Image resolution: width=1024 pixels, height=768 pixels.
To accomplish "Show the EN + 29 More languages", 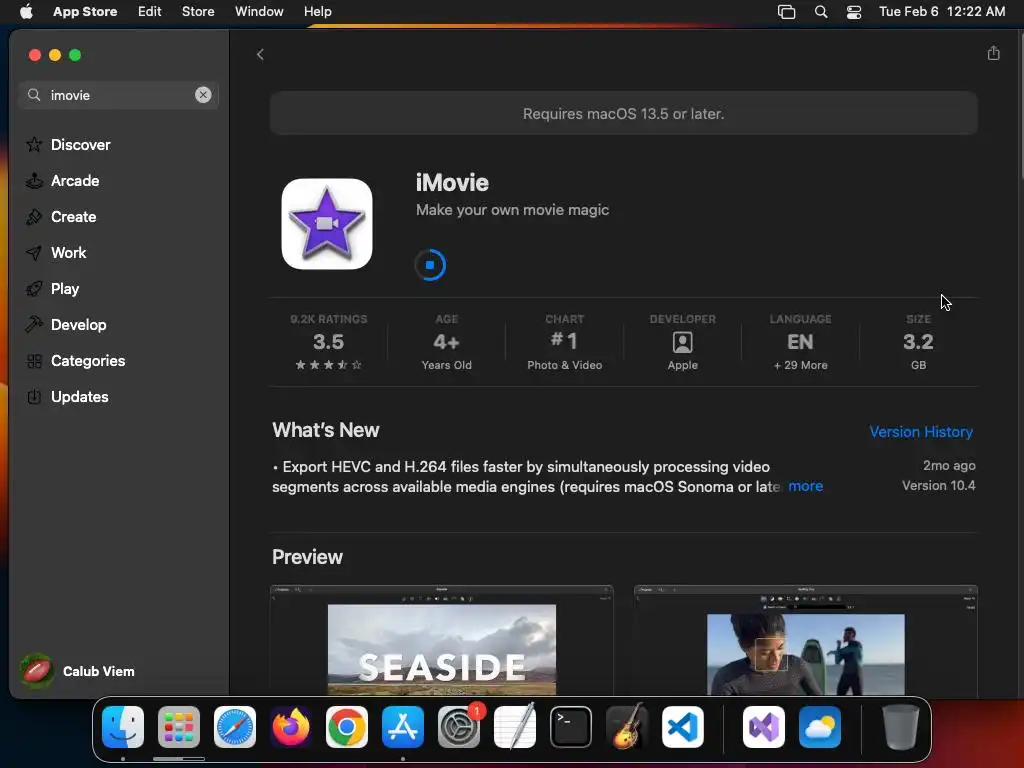I will coord(800,342).
